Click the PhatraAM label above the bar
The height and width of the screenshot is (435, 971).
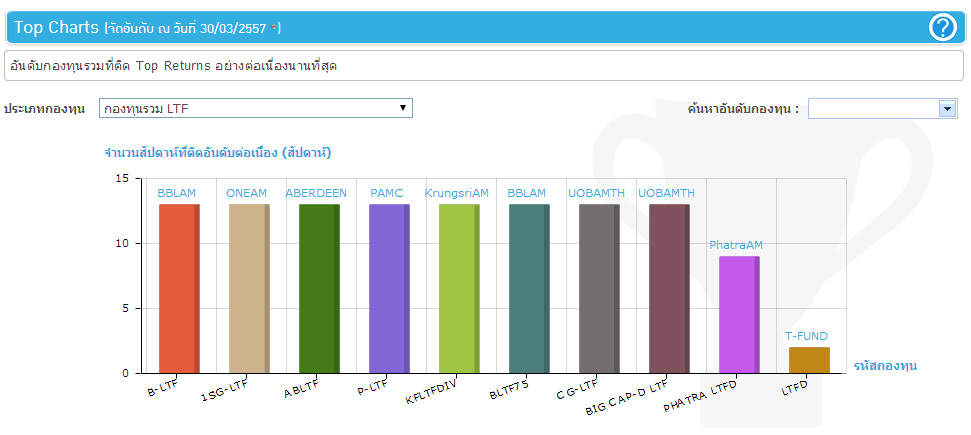[736, 245]
